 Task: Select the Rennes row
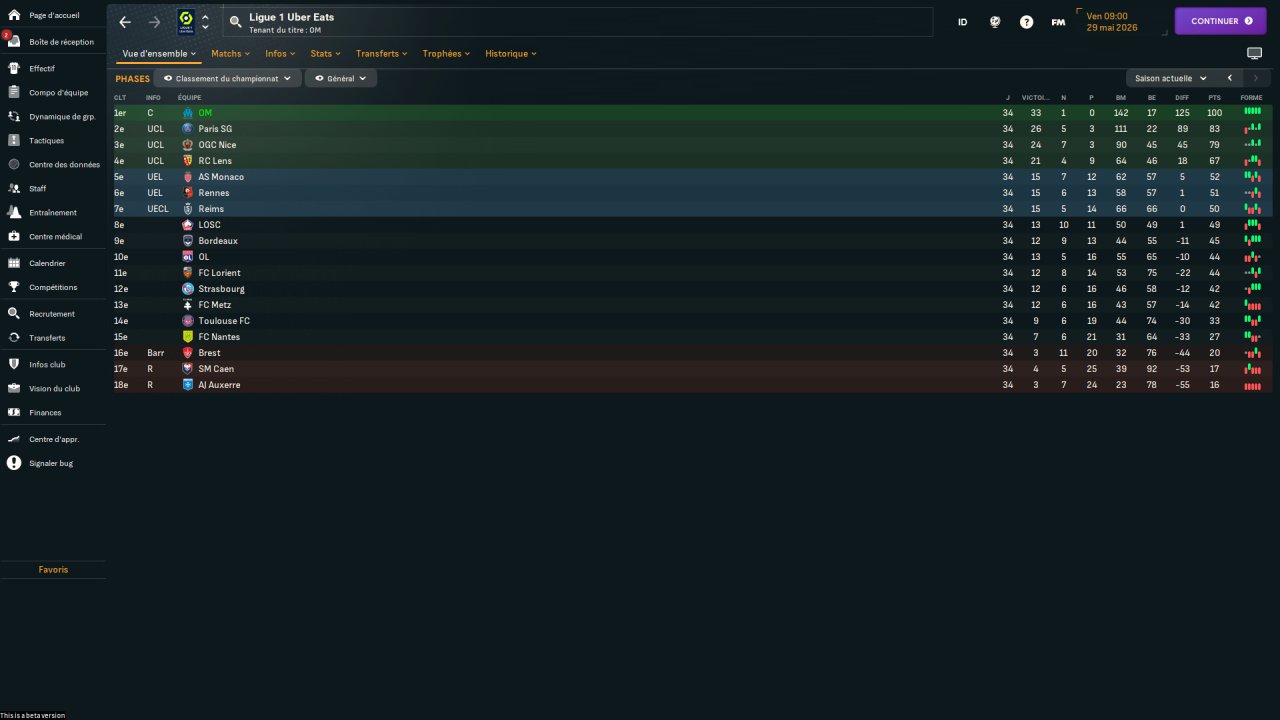click(693, 193)
